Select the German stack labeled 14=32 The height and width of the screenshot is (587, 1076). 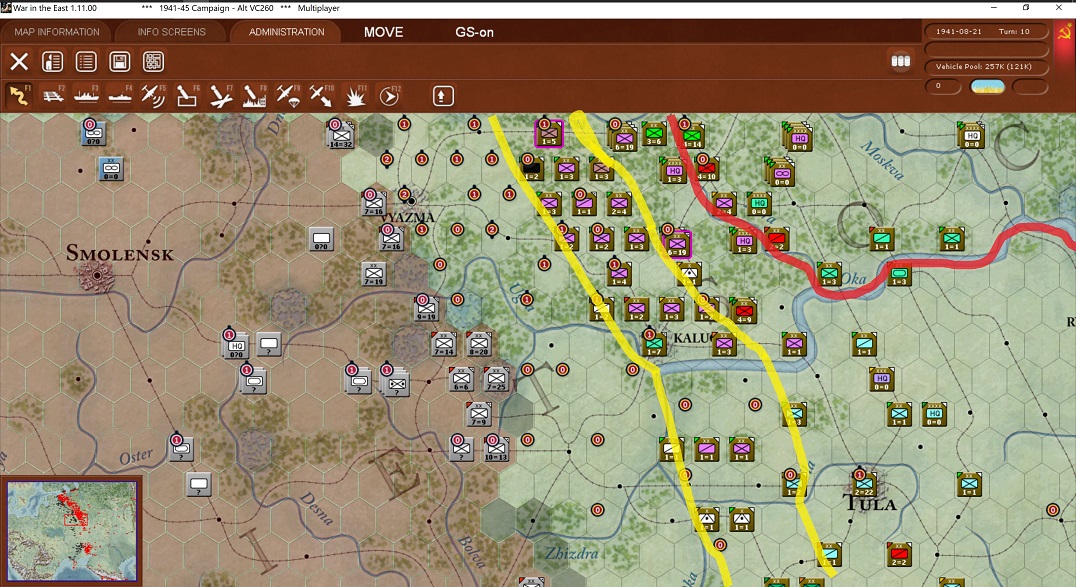tap(341, 135)
